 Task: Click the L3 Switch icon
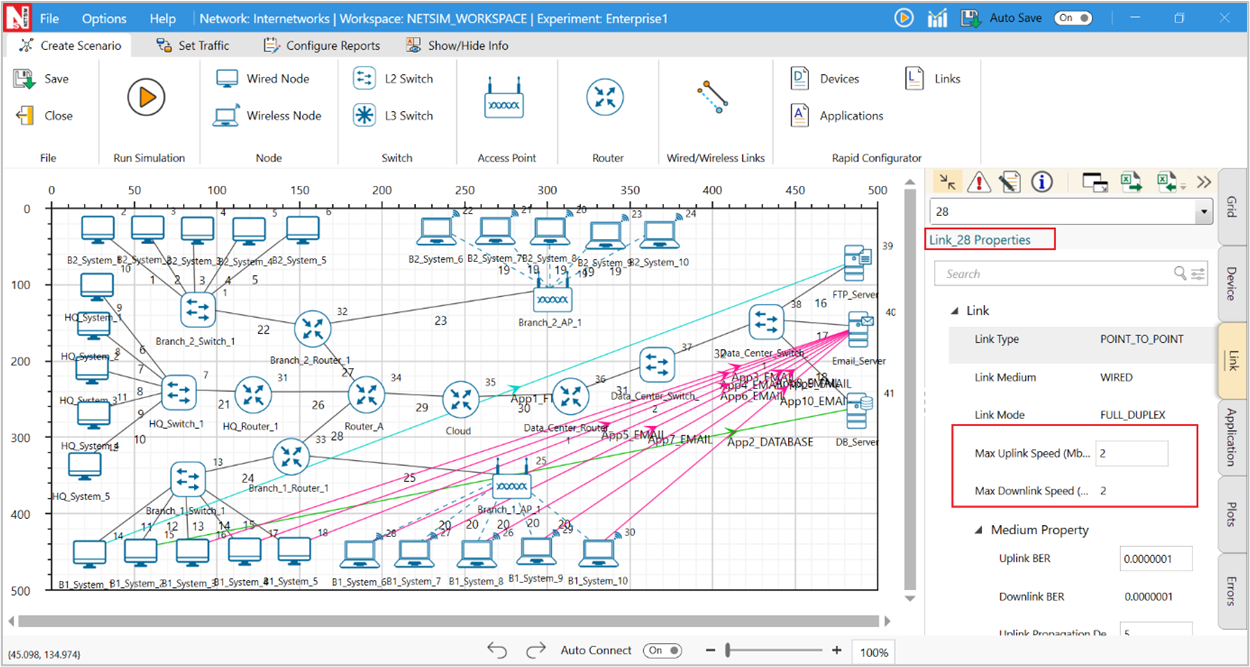coord(365,116)
